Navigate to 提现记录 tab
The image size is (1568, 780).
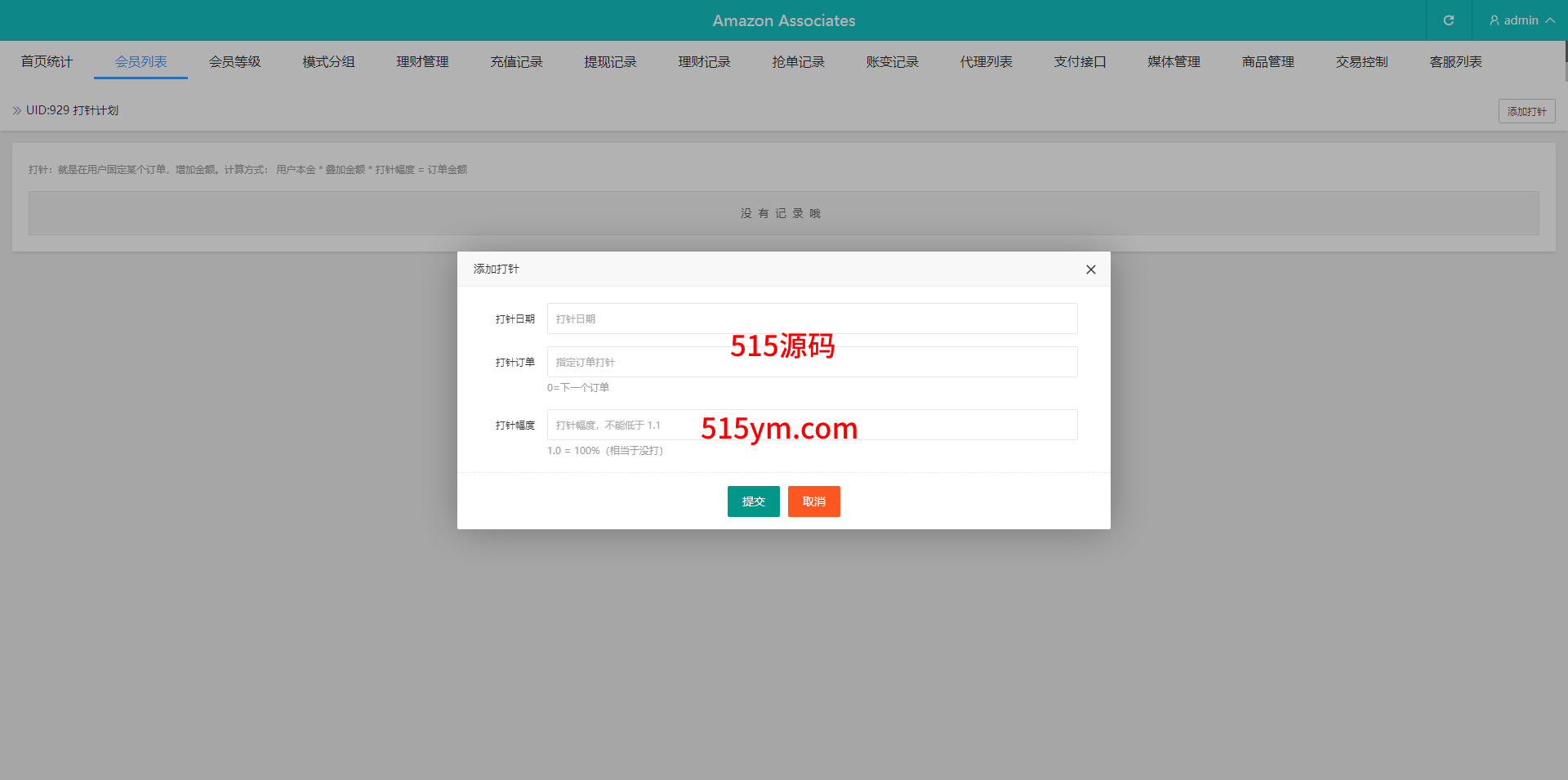610,62
